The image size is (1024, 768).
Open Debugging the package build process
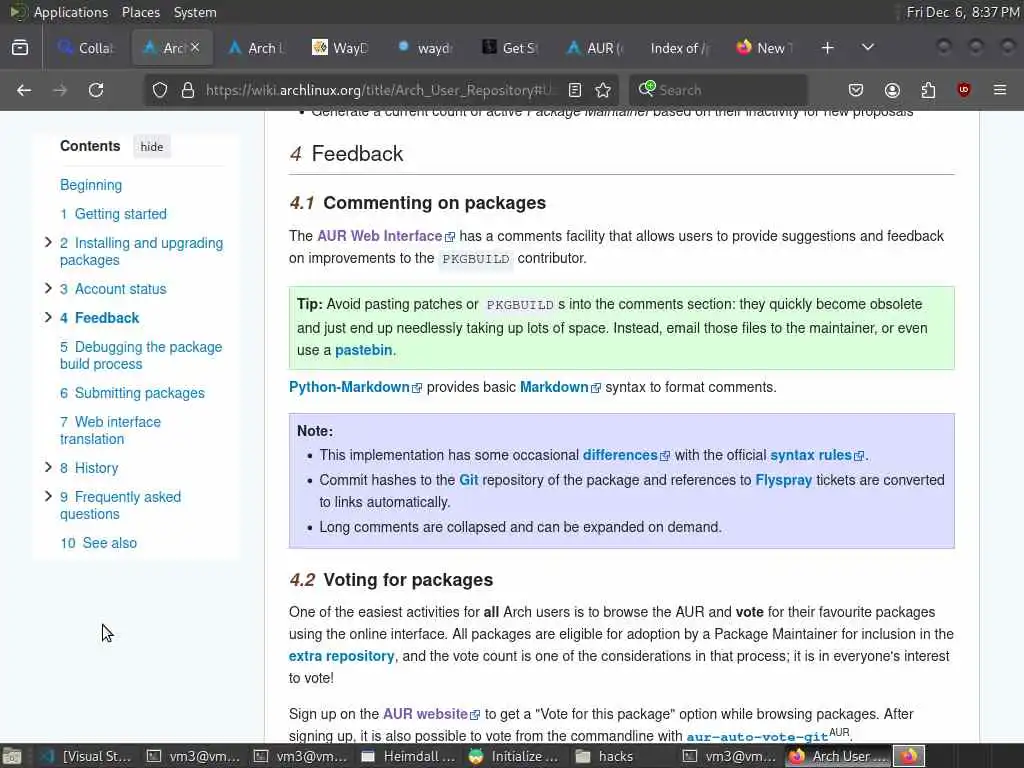[x=141, y=355]
